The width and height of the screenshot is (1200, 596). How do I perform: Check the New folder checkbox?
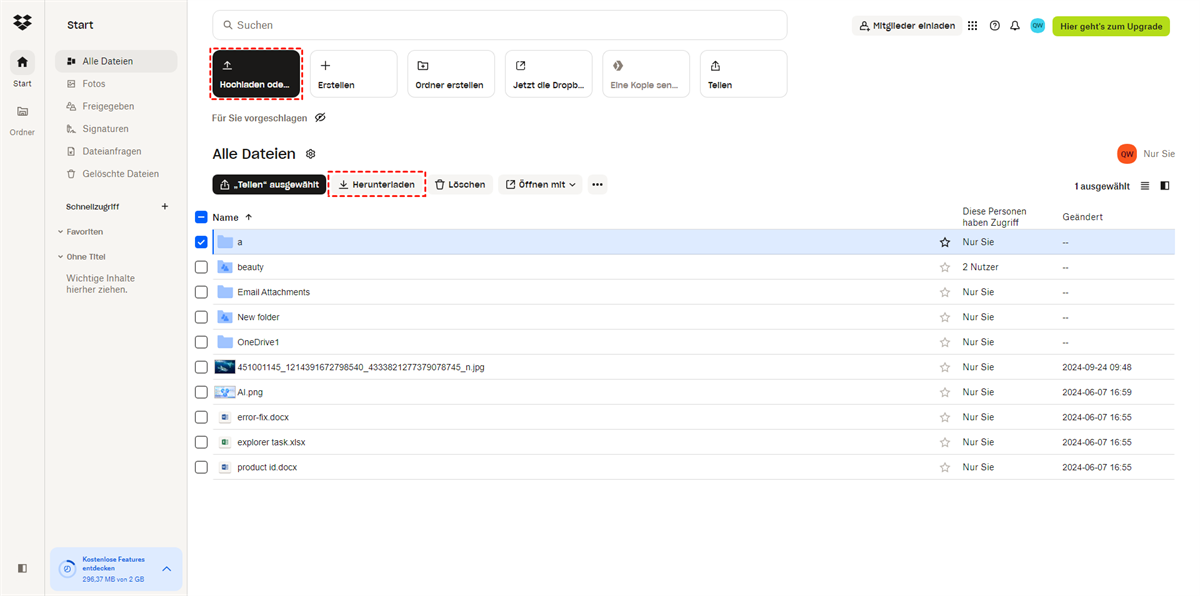point(201,317)
